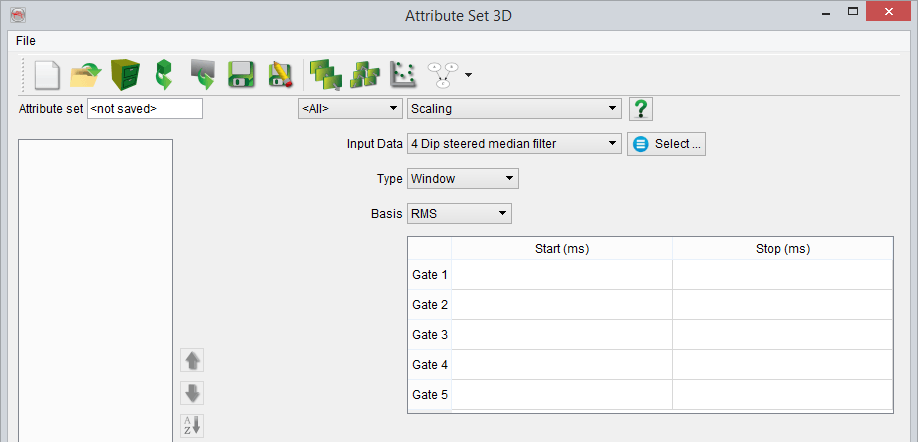Click the save-as icon with pencil
Screen dimensions: 918x442
tap(279, 74)
